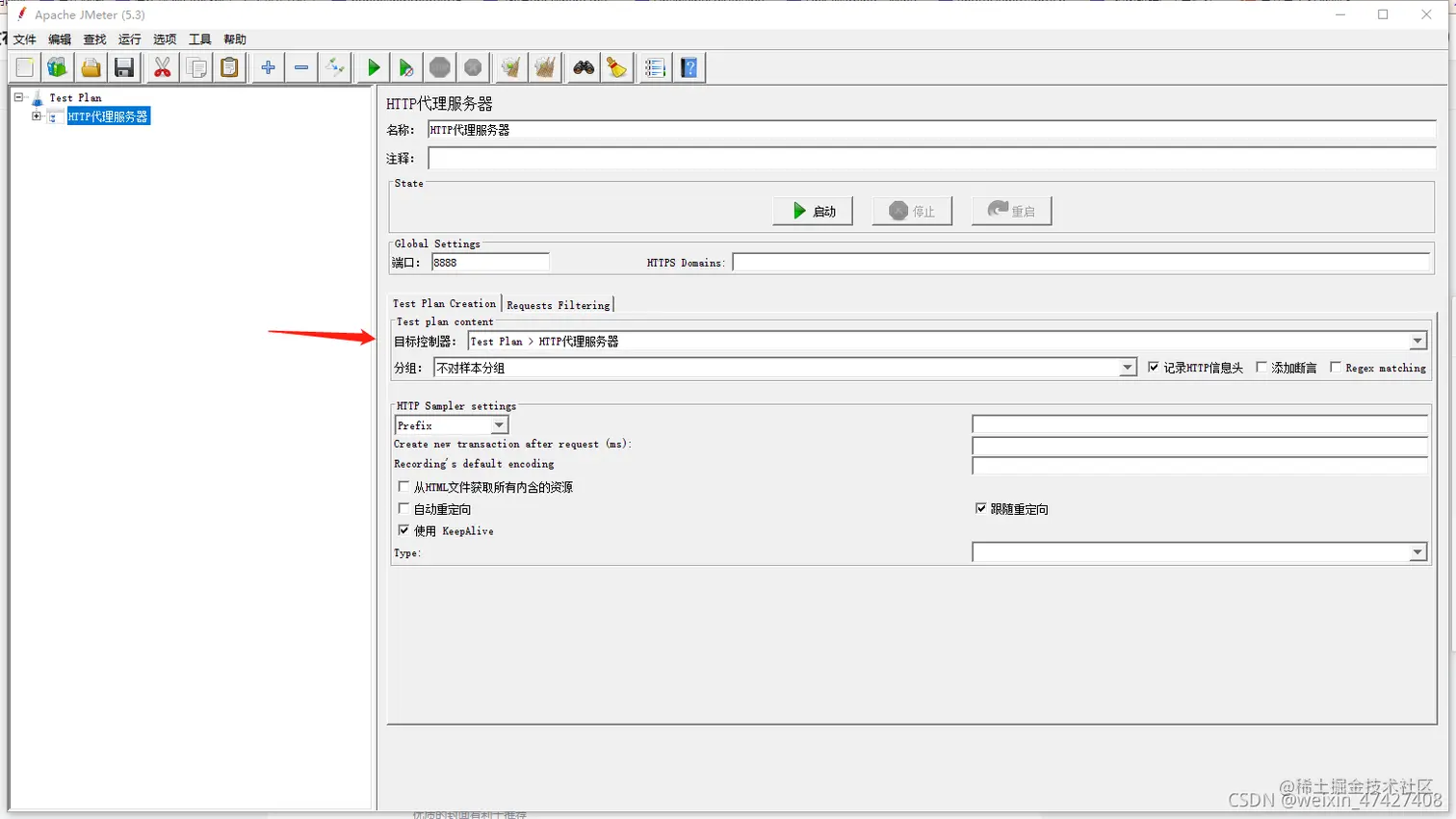Open the Templates toolbar icon
Screen dimensions: 1456x819
click(x=58, y=67)
